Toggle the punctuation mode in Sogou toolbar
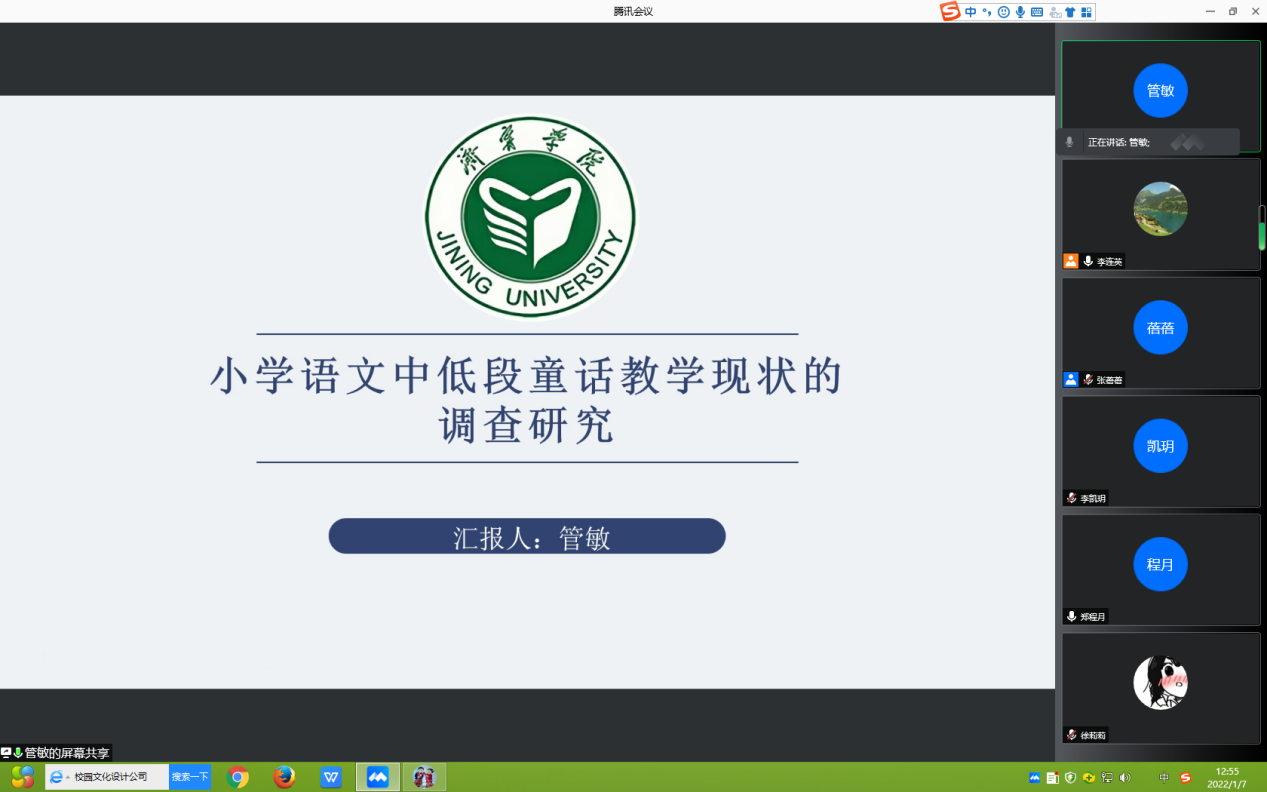Screen dimensions: 1267x792 click(987, 12)
